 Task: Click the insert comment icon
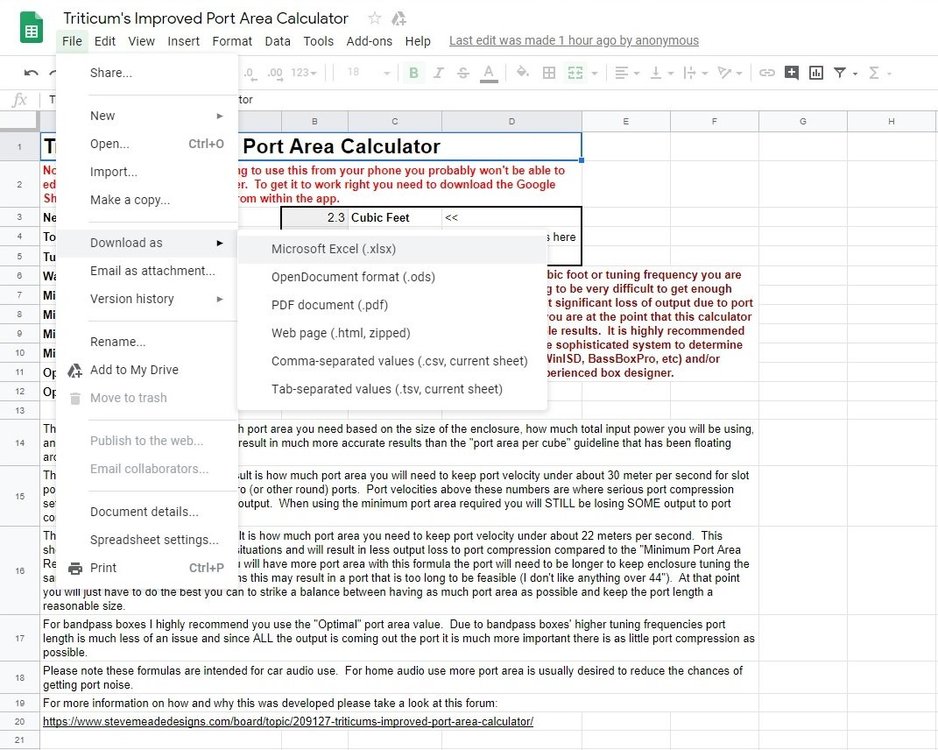(791, 73)
